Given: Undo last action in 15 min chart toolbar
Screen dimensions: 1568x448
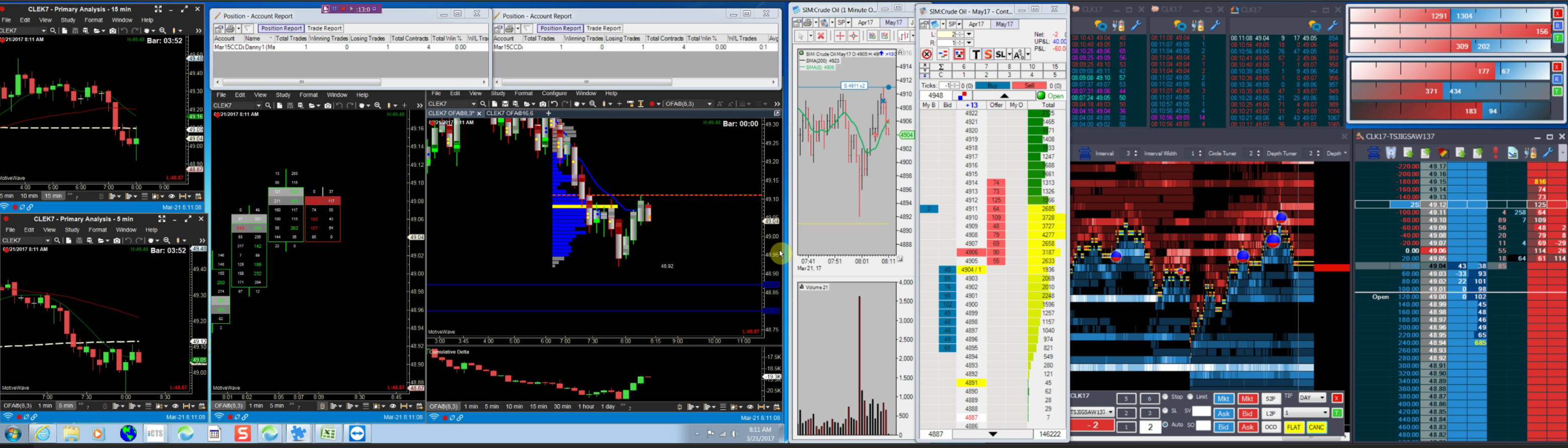Looking at the screenshot, I should click(x=124, y=31).
